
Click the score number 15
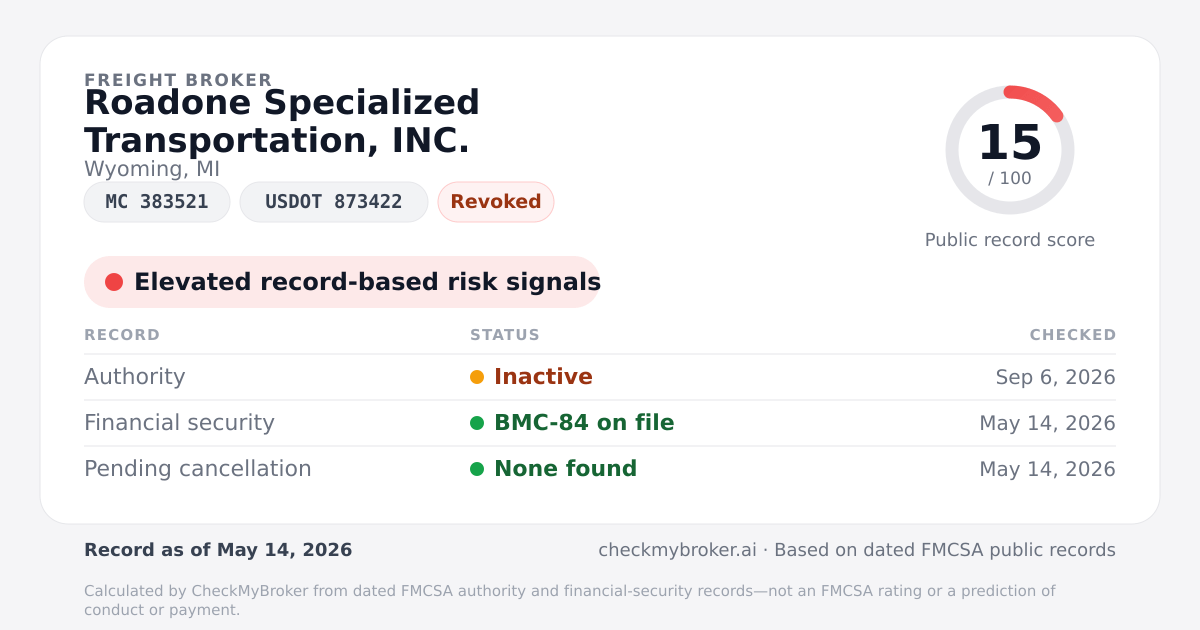tap(1010, 143)
